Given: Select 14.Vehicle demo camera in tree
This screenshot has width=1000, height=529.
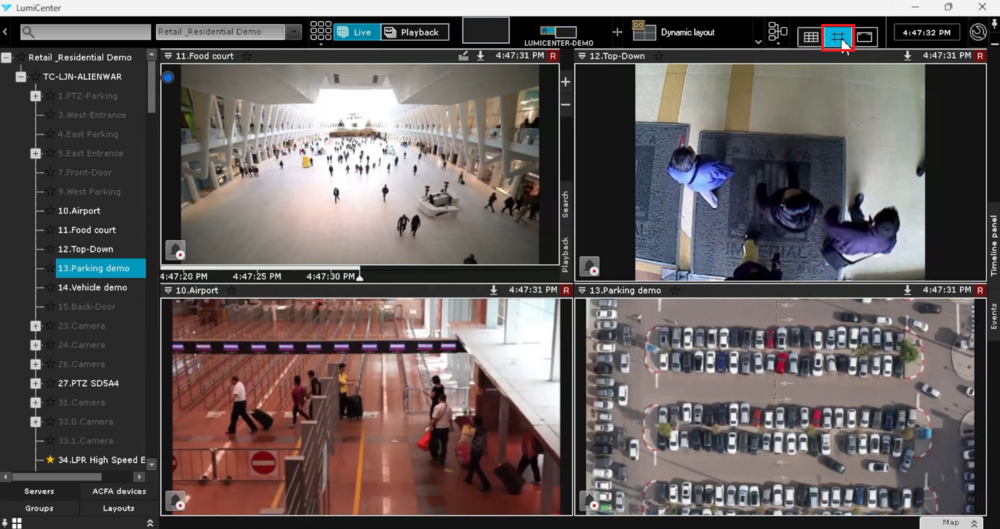Looking at the screenshot, I should pyautogui.click(x=92, y=287).
